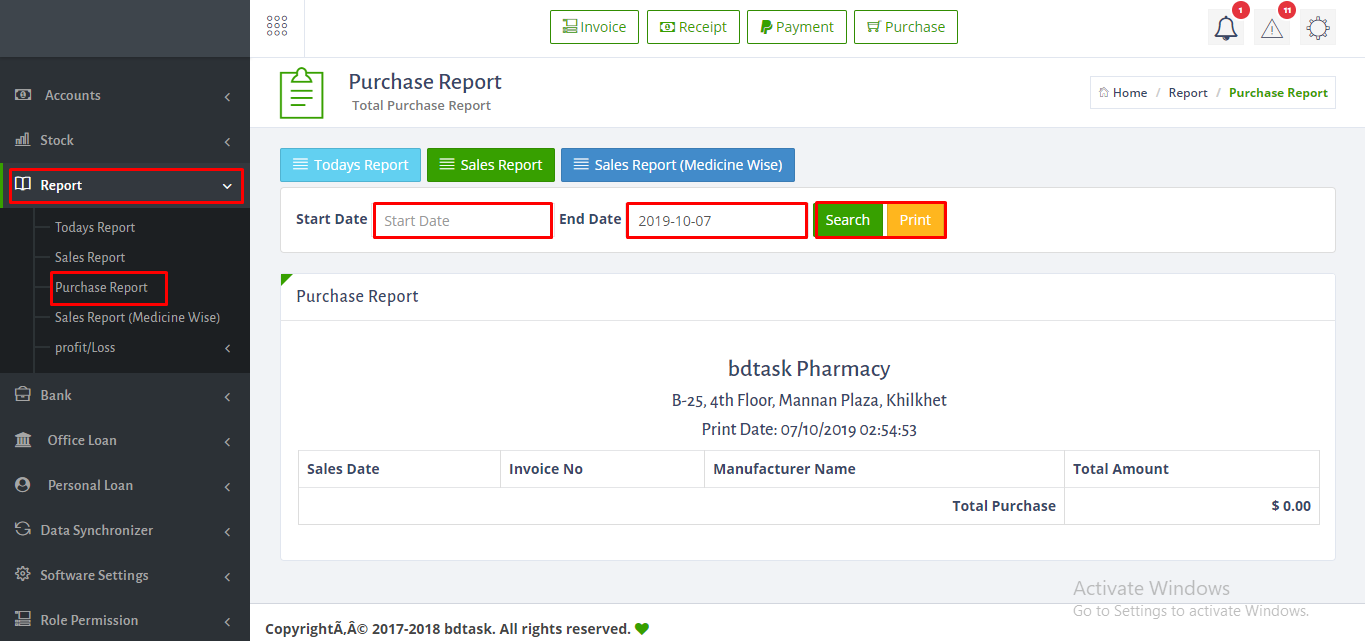Viewport: 1365px width, 641px height.
Task: Open the settings gear icon in header
Action: pos(1318,28)
